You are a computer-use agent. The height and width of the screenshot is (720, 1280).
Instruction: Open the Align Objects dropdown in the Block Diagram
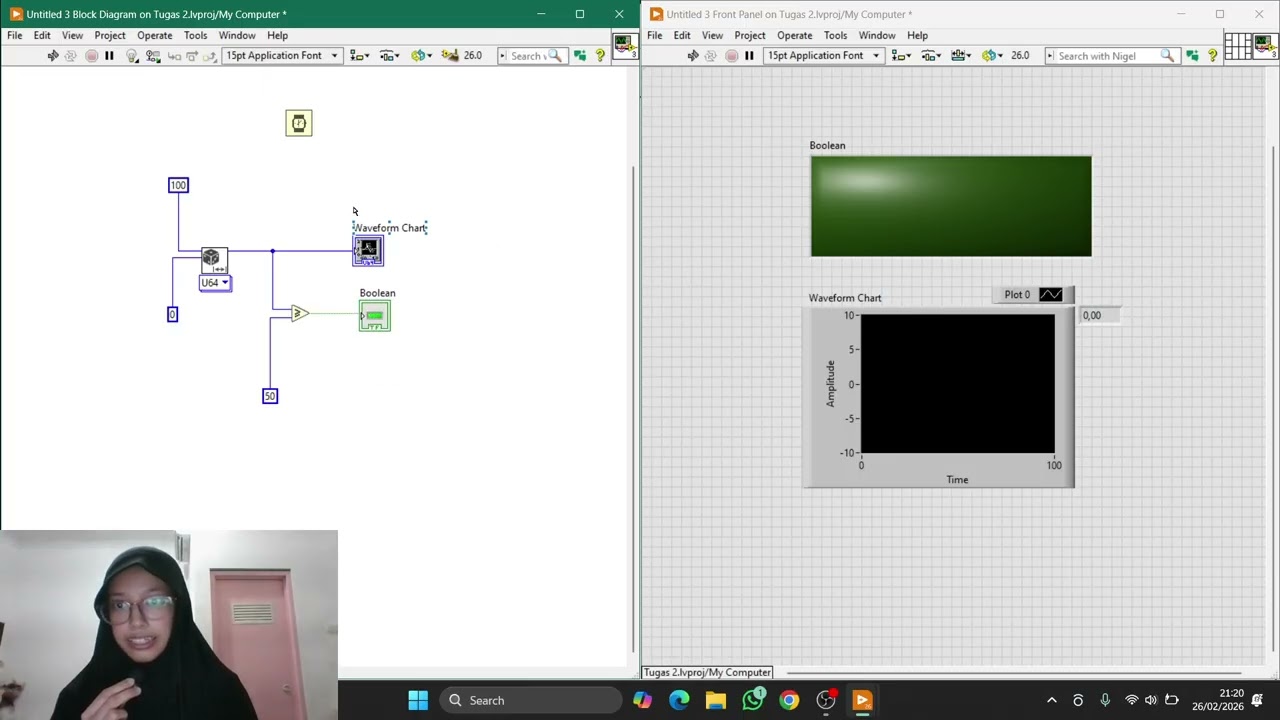[360, 56]
